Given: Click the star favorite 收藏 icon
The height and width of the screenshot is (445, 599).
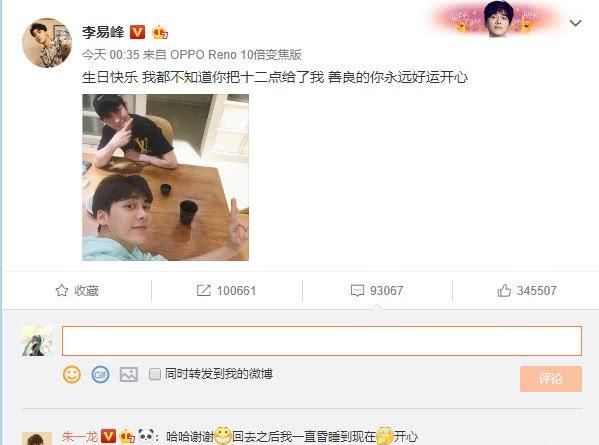Looking at the screenshot, I should point(62,291).
